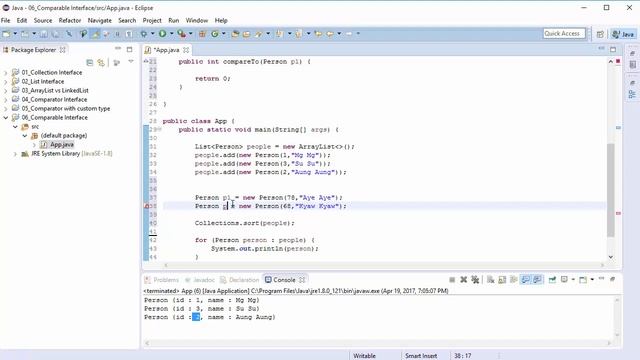This screenshot has height=360, width=640.
Task: Click the Last Edit Location icon
Action: tap(318, 34)
